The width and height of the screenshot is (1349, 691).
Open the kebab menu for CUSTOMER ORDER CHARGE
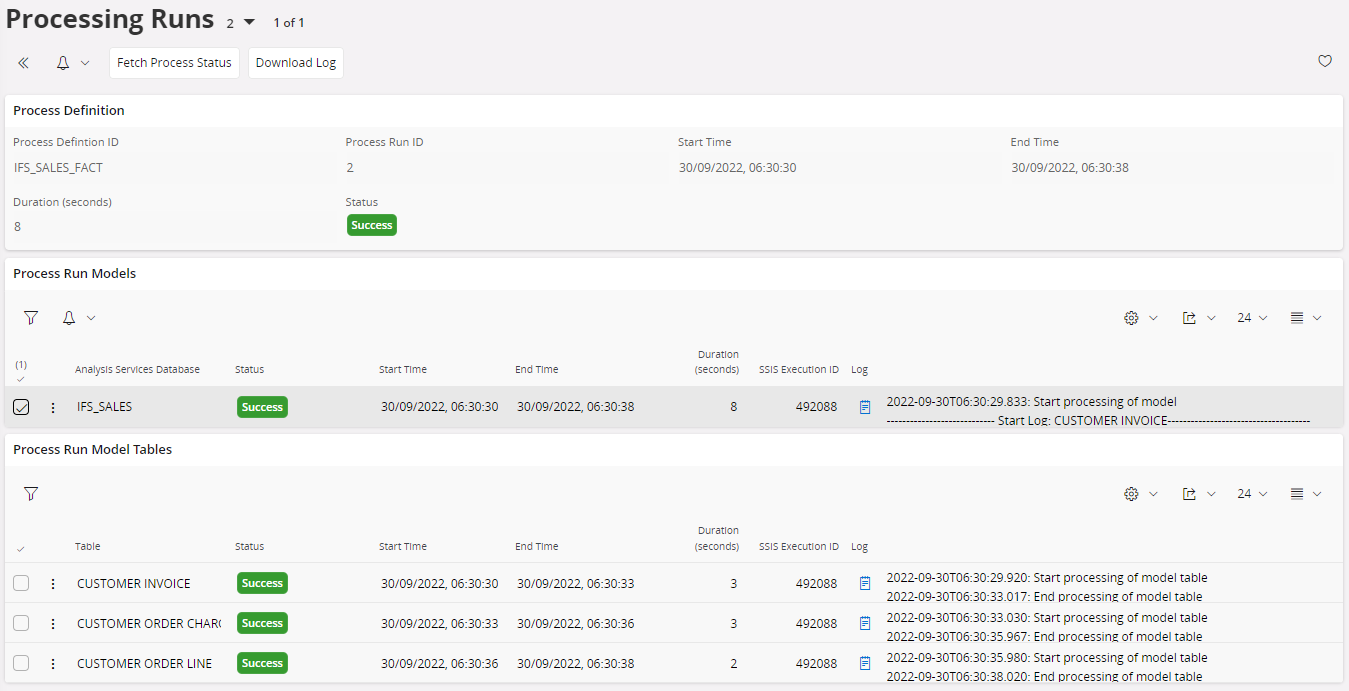point(53,623)
